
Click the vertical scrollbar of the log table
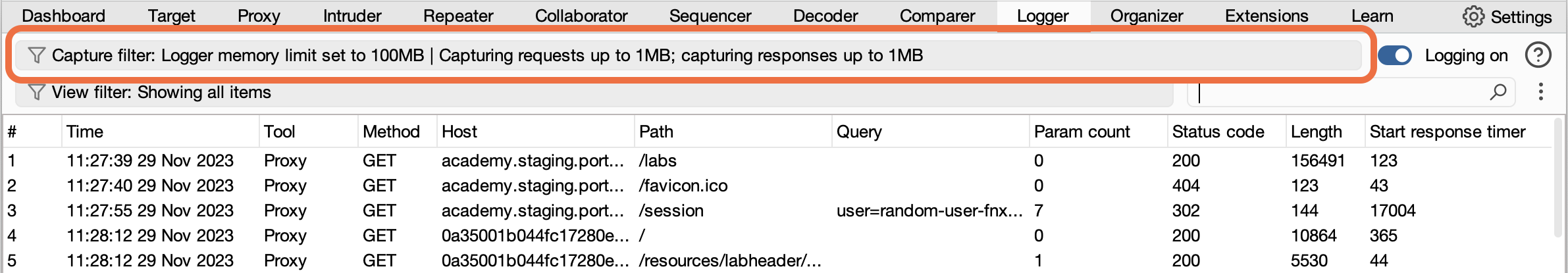point(1557,178)
